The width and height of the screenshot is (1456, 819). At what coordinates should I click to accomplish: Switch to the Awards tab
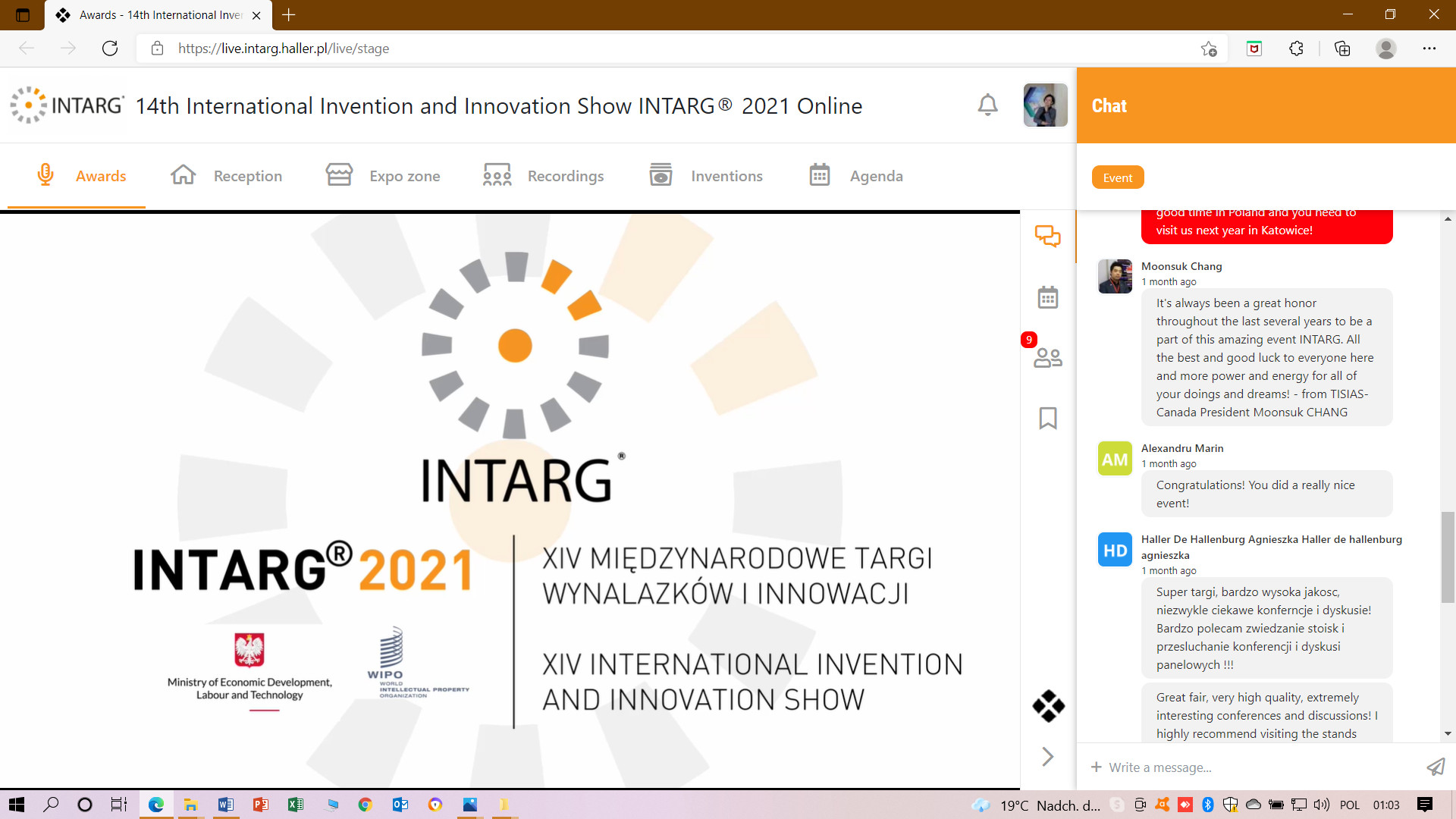[82, 176]
